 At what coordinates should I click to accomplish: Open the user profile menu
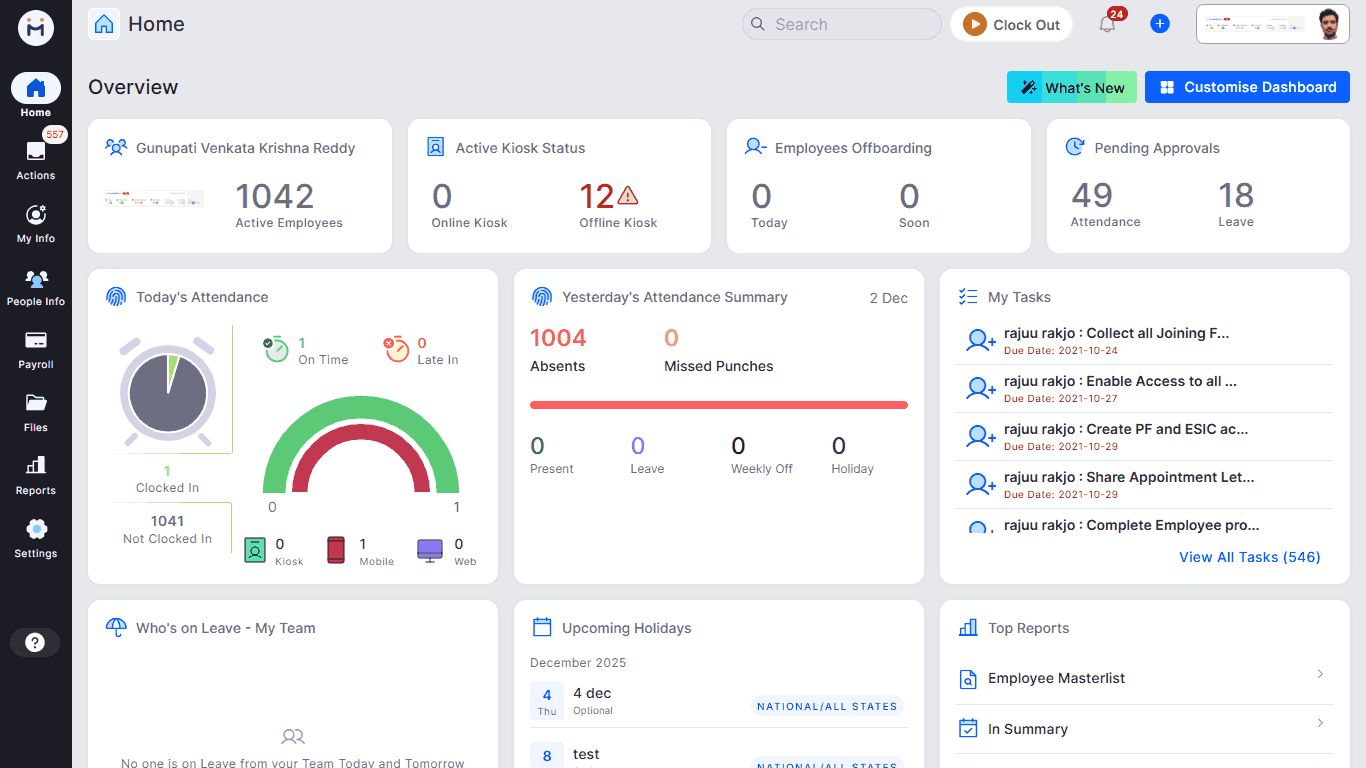[1273, 25]
